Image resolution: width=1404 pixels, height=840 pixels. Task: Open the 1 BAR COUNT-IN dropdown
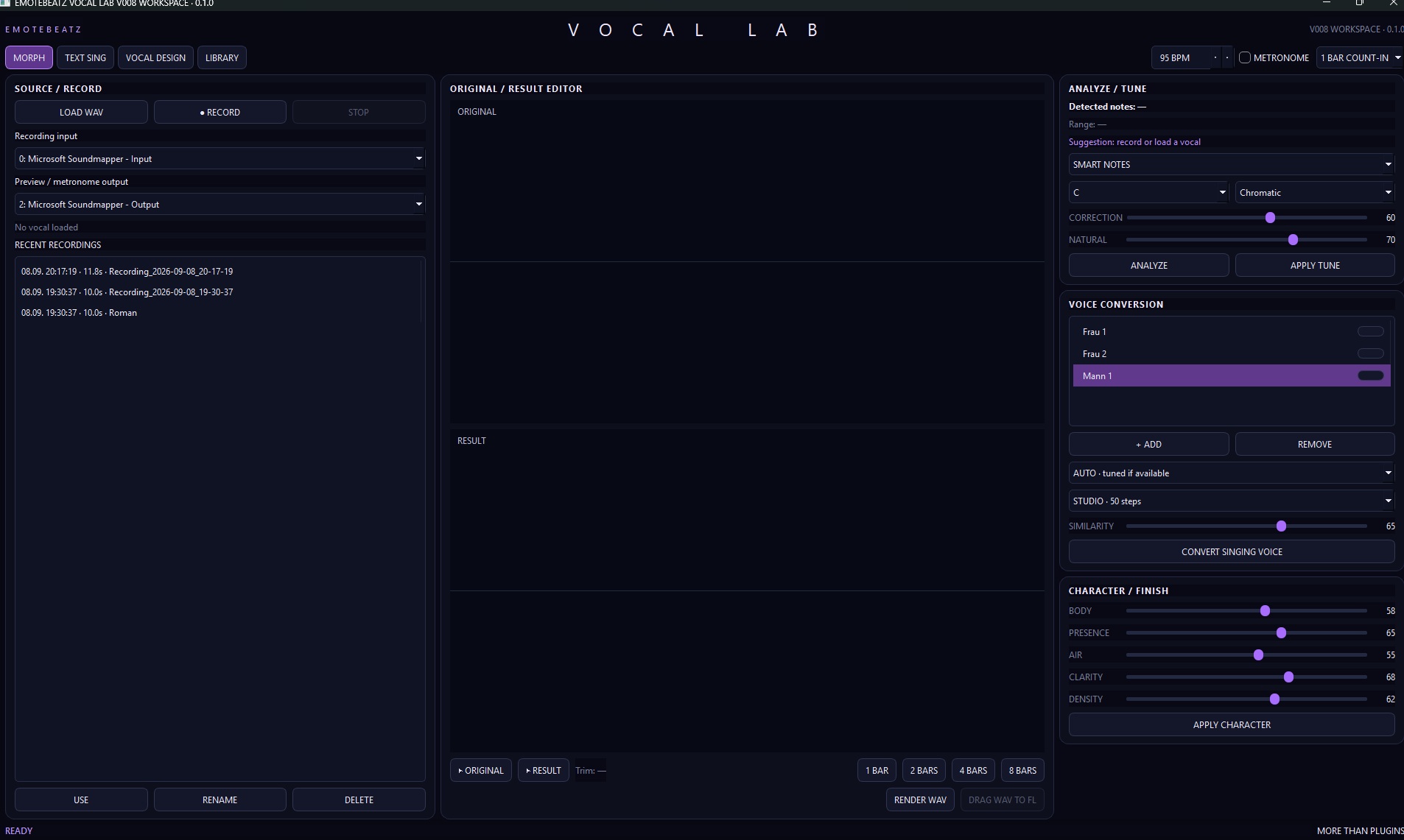click(1360, 57)
